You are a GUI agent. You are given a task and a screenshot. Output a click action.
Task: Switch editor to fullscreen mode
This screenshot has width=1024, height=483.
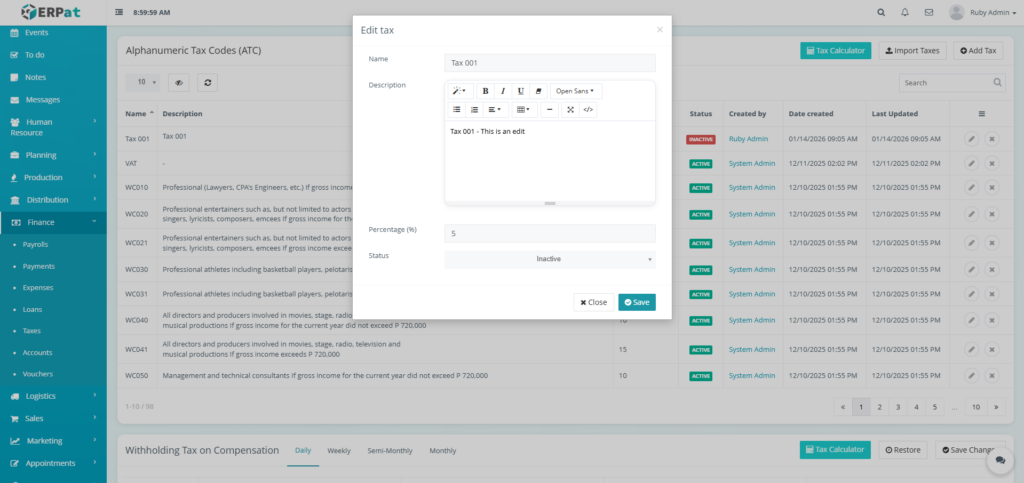pos(570,110)
